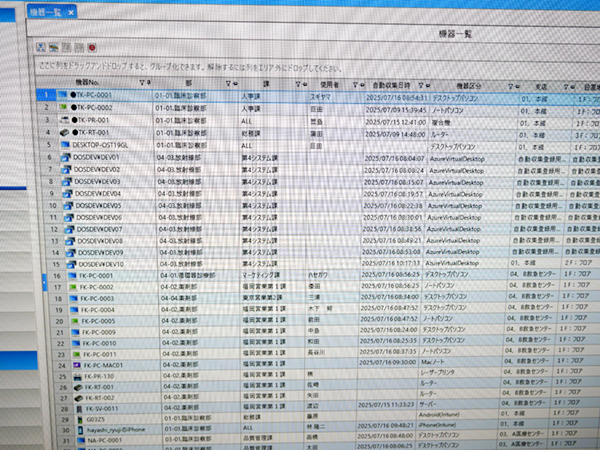Select row number 1 header
Screen dimensions: 600x450
[46, 95]
